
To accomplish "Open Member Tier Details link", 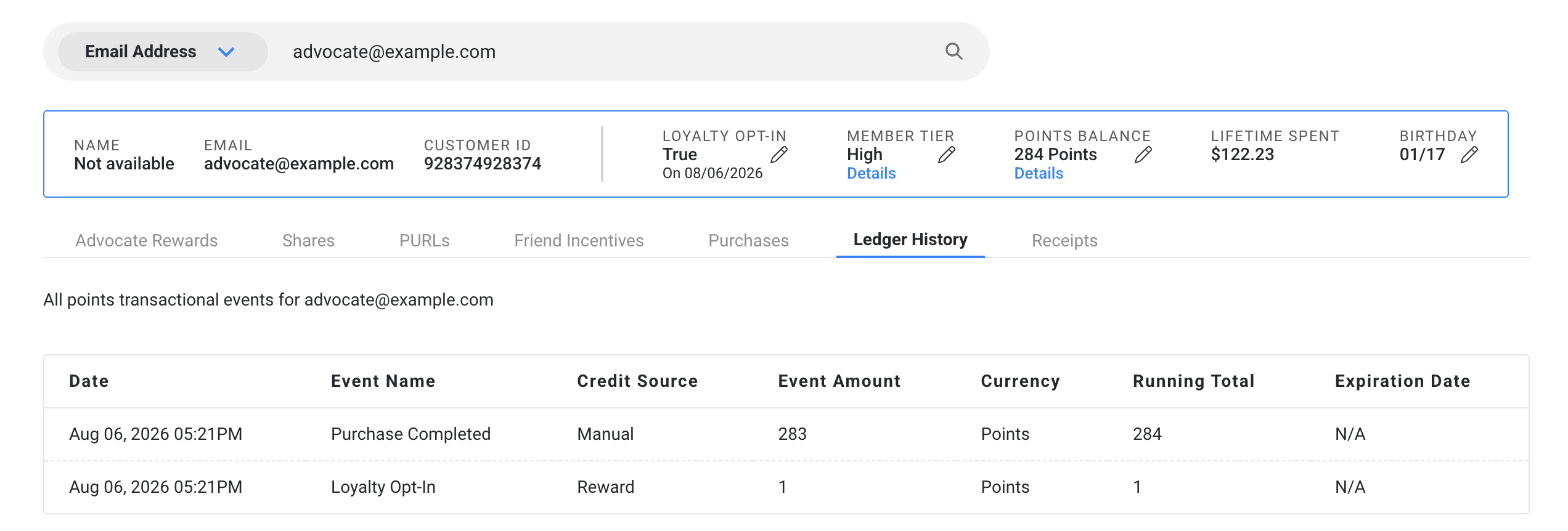I will pos(871,174).
